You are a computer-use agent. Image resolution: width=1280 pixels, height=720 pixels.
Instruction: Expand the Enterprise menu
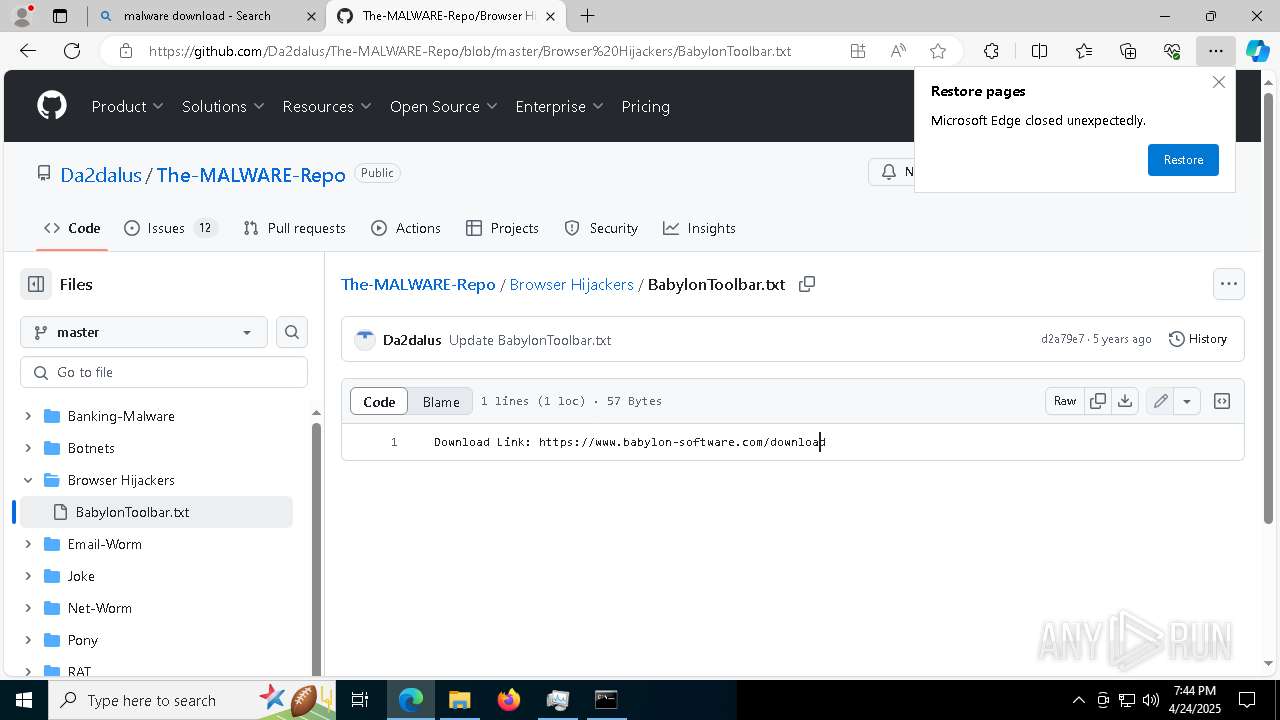(560, 106)
